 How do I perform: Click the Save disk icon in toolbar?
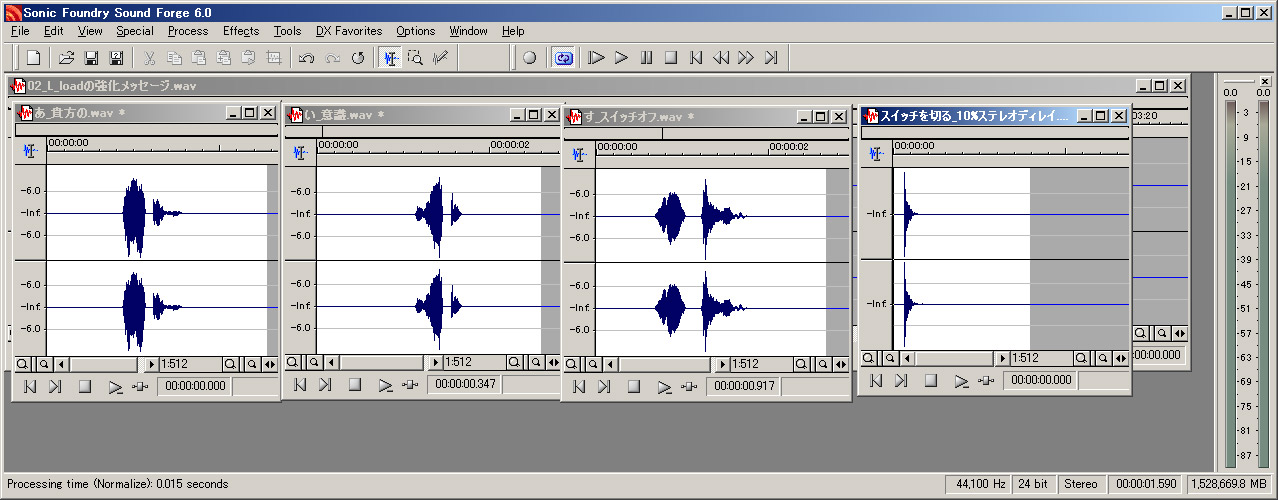tap(91, 58)
